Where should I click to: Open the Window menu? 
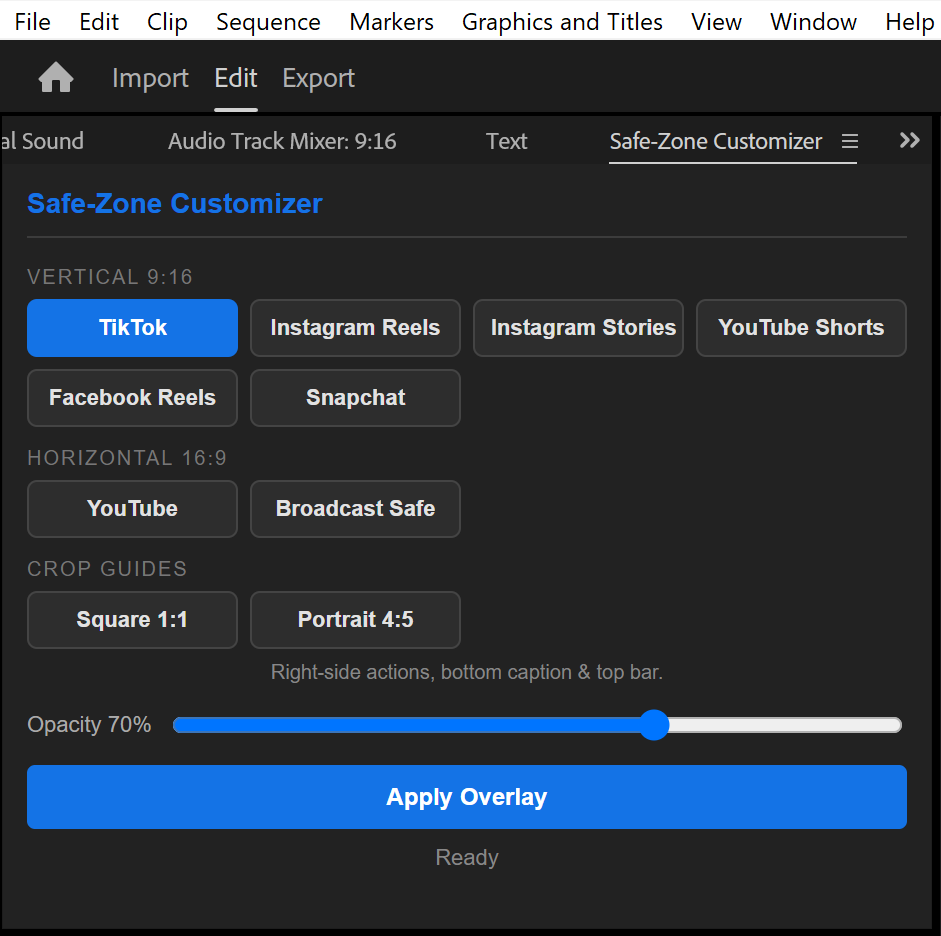[813, 22]
